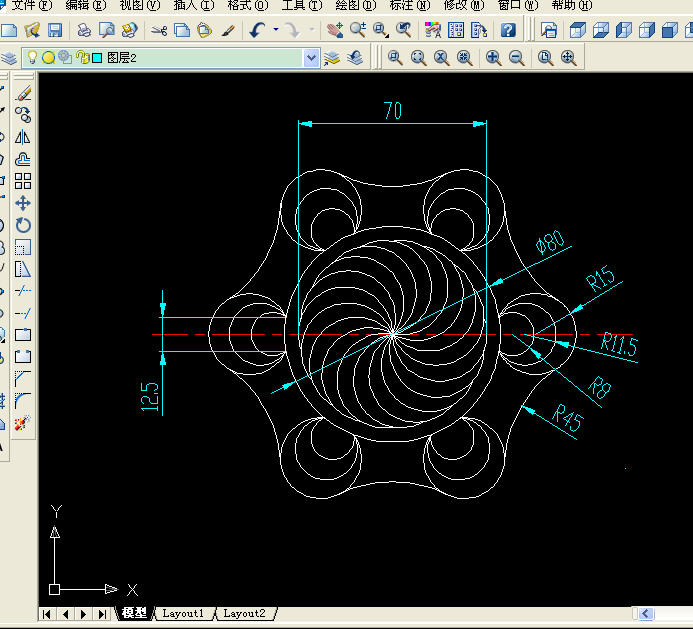Cut selection with scissors icon
693x629 pixels.
tap(159, 30)
